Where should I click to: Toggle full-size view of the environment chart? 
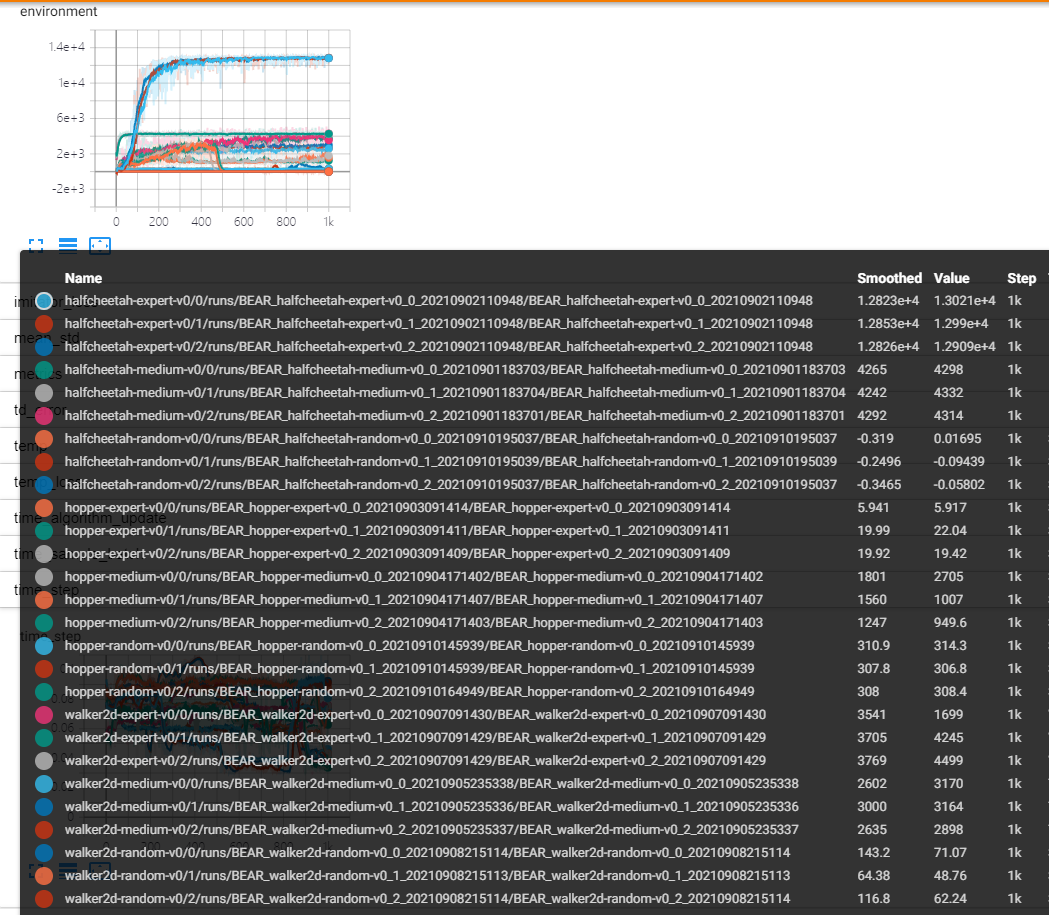(x=36, y=245)
